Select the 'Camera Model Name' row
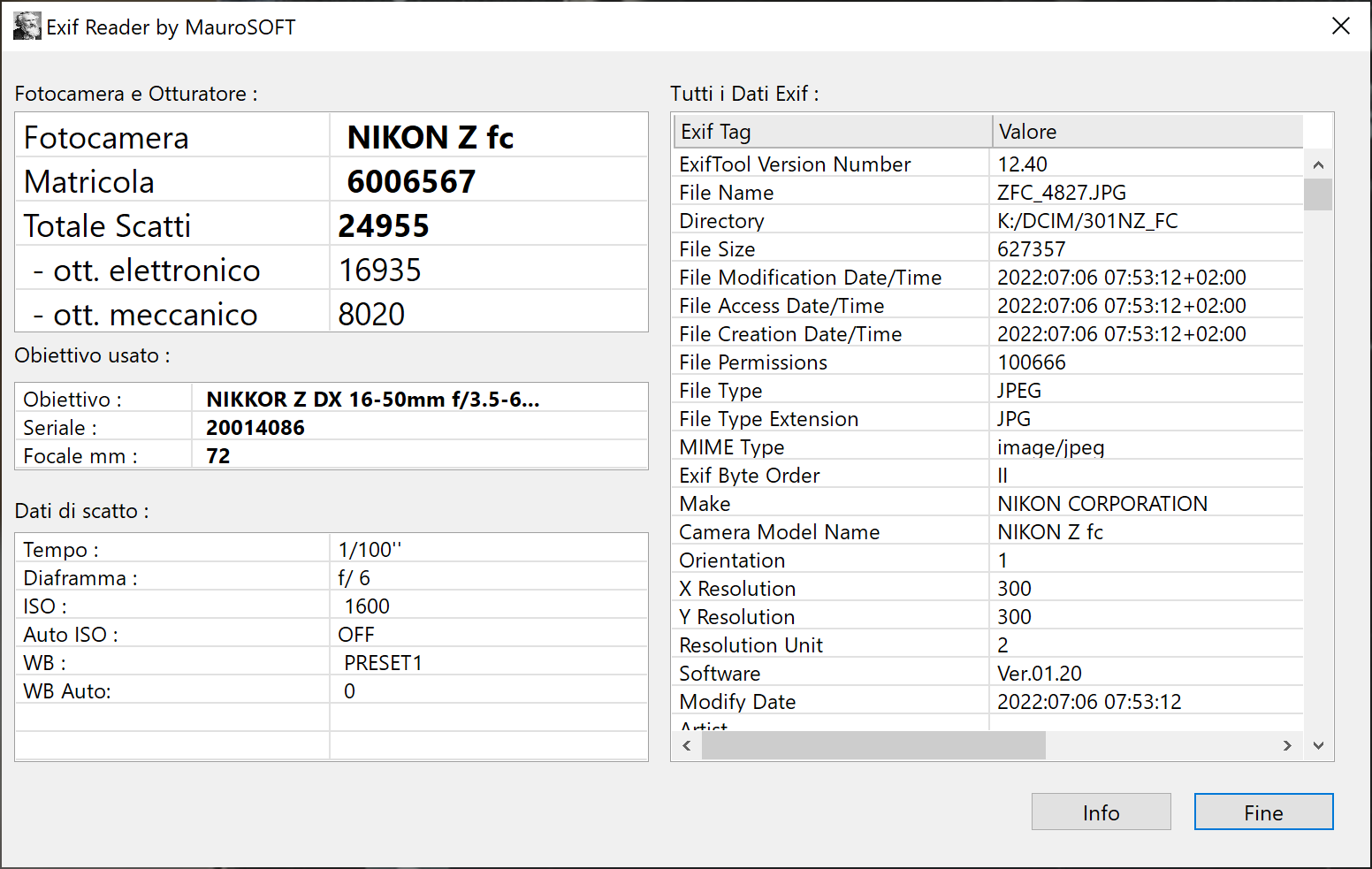1372x869 pixels. click(x=988, y=532)
